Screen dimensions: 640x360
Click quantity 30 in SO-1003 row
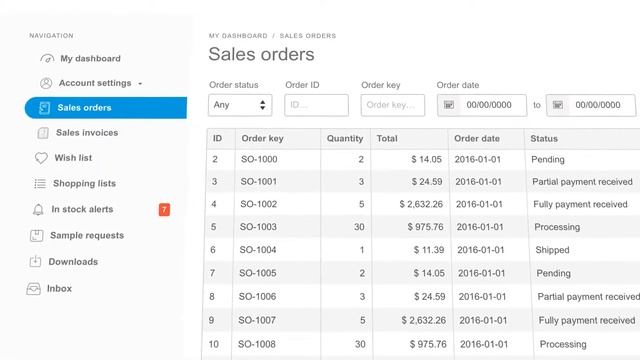[359, 227]
